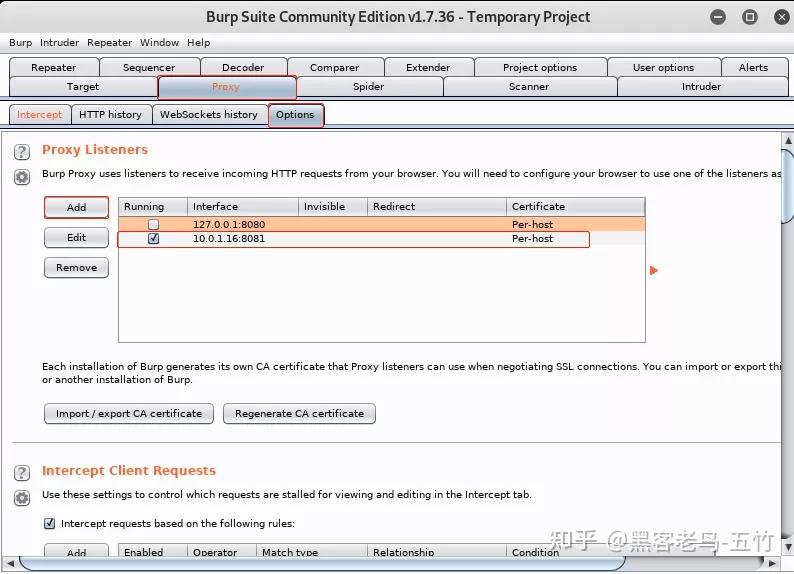Open the WebSockets history sub-tab
794x574 pixels.
pos(209,114)
